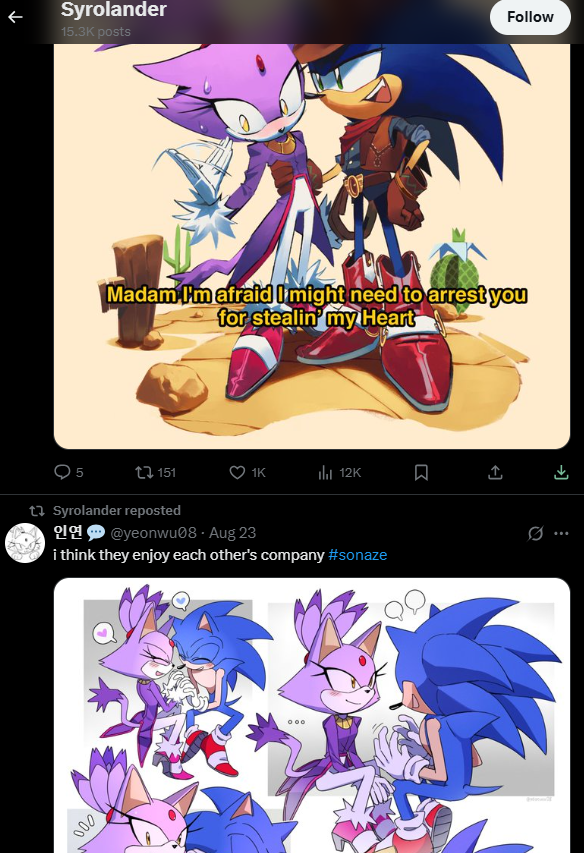Screen dimensions: 584x853
Task: Open the more options ellipsis menu
Action: tap(561, 533)
